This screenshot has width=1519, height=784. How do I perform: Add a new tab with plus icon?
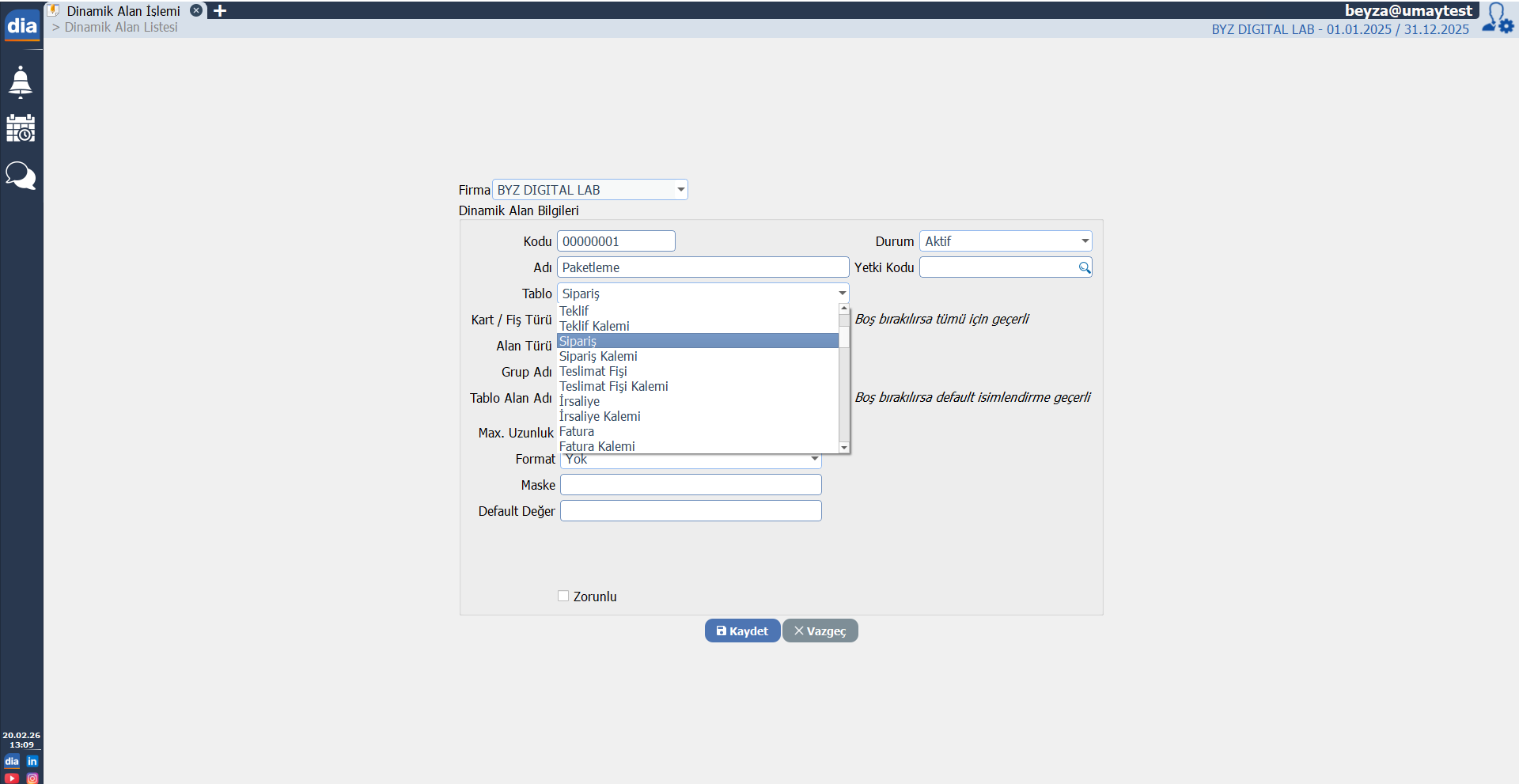click(220, 11)
